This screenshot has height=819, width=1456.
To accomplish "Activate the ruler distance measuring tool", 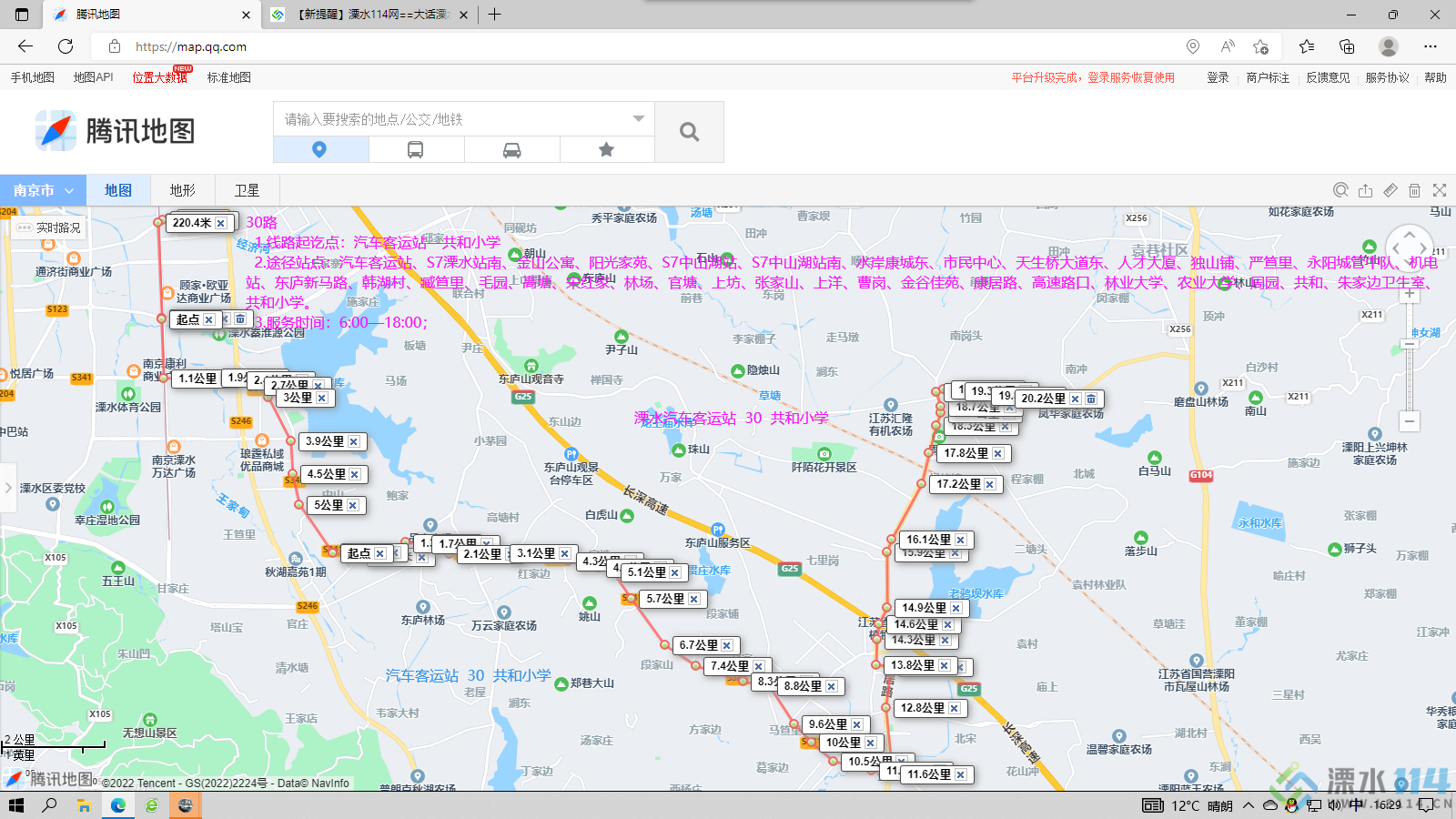I will coord(1390,190).
